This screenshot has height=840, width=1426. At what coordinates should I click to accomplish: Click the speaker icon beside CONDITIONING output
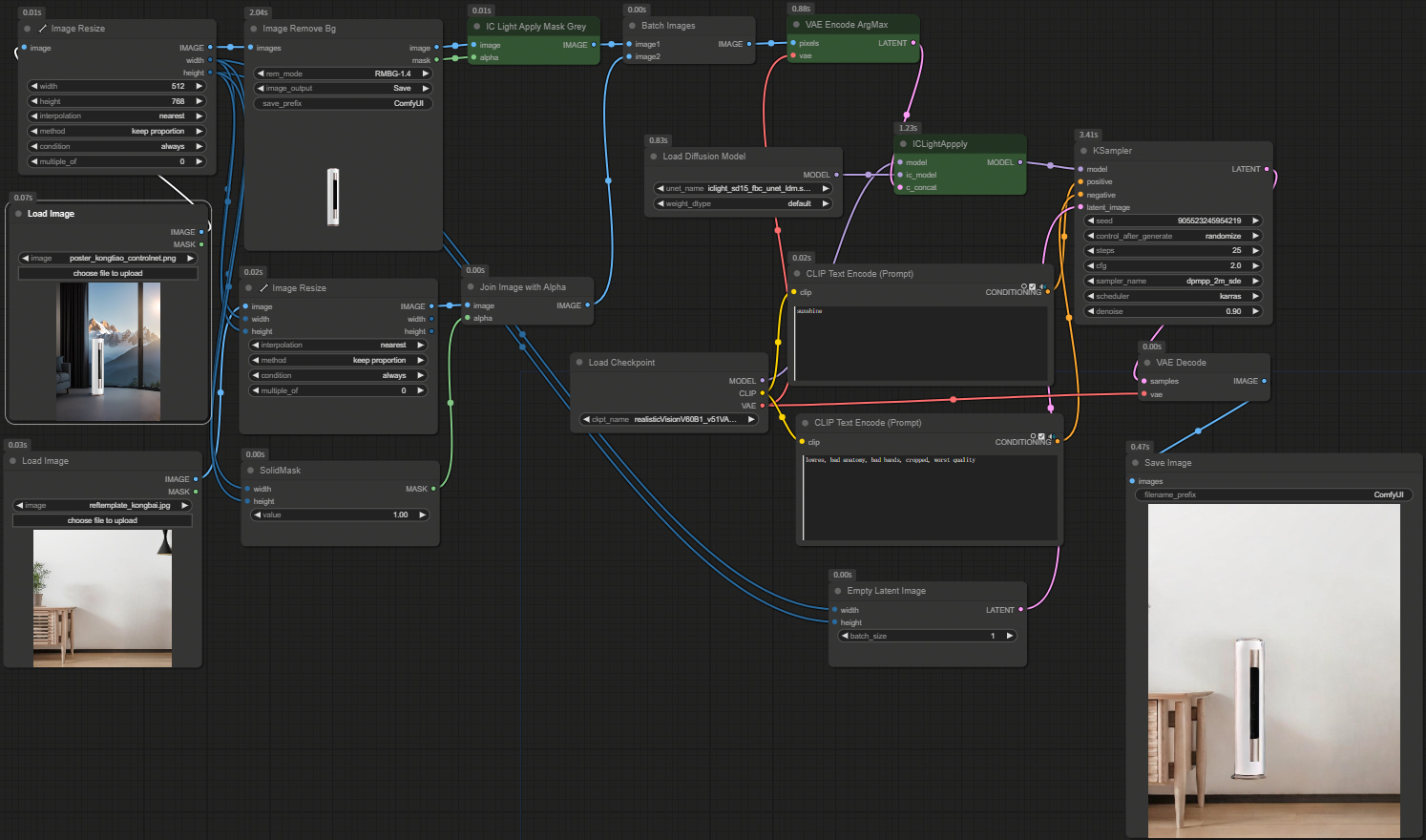[x=1043, y=286]
